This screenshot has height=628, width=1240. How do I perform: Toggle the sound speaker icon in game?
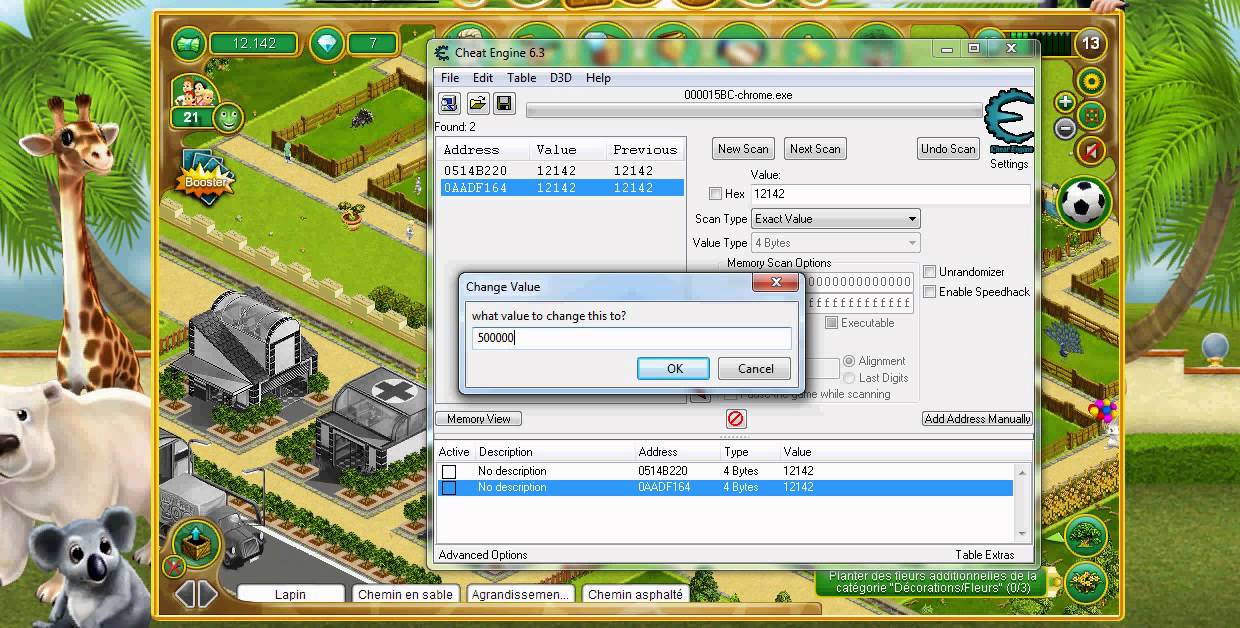tap(1091, 150)
